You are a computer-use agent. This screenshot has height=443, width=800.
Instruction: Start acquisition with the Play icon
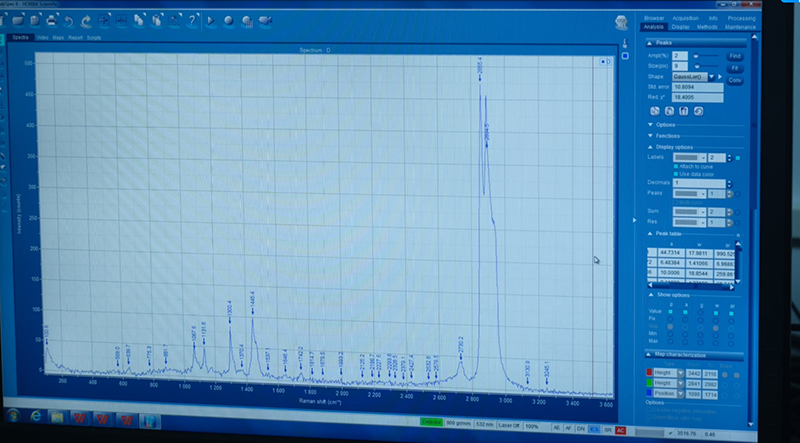click(212, 19)
